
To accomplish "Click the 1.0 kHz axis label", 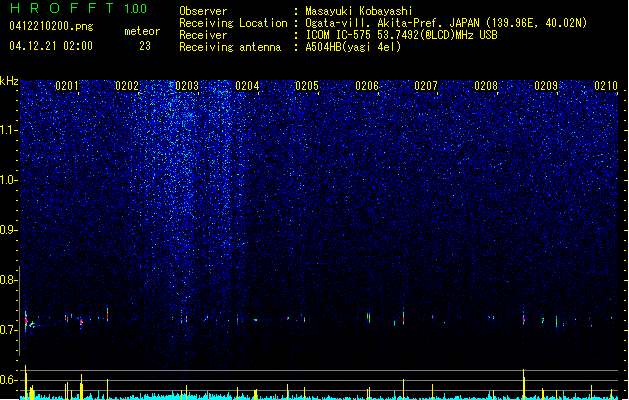I will click(8, 180).
